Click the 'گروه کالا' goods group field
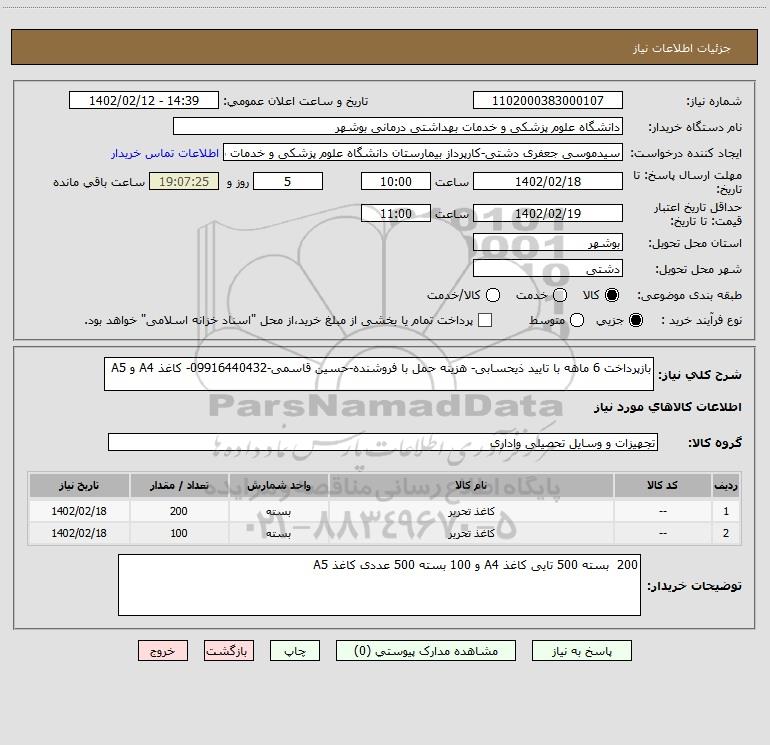The height and width of the screenshot is (745, 770). (383, 442)
